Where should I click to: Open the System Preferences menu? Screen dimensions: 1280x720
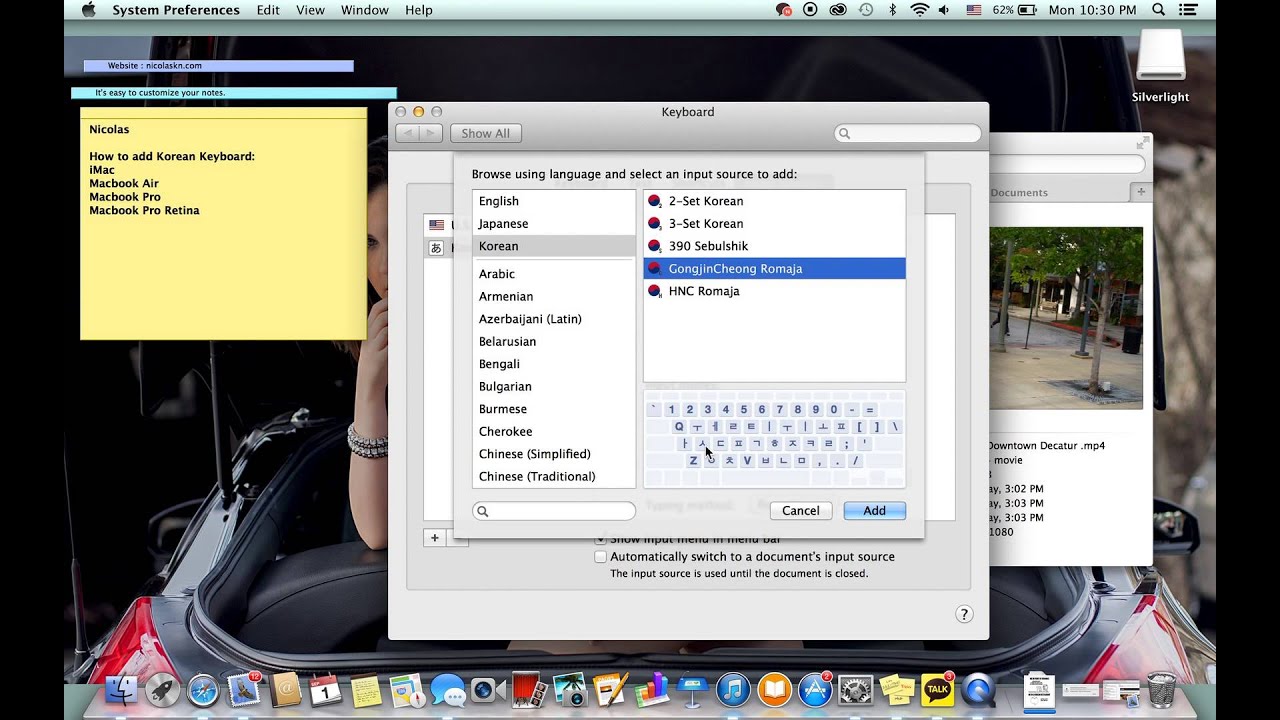click(176, 10)
